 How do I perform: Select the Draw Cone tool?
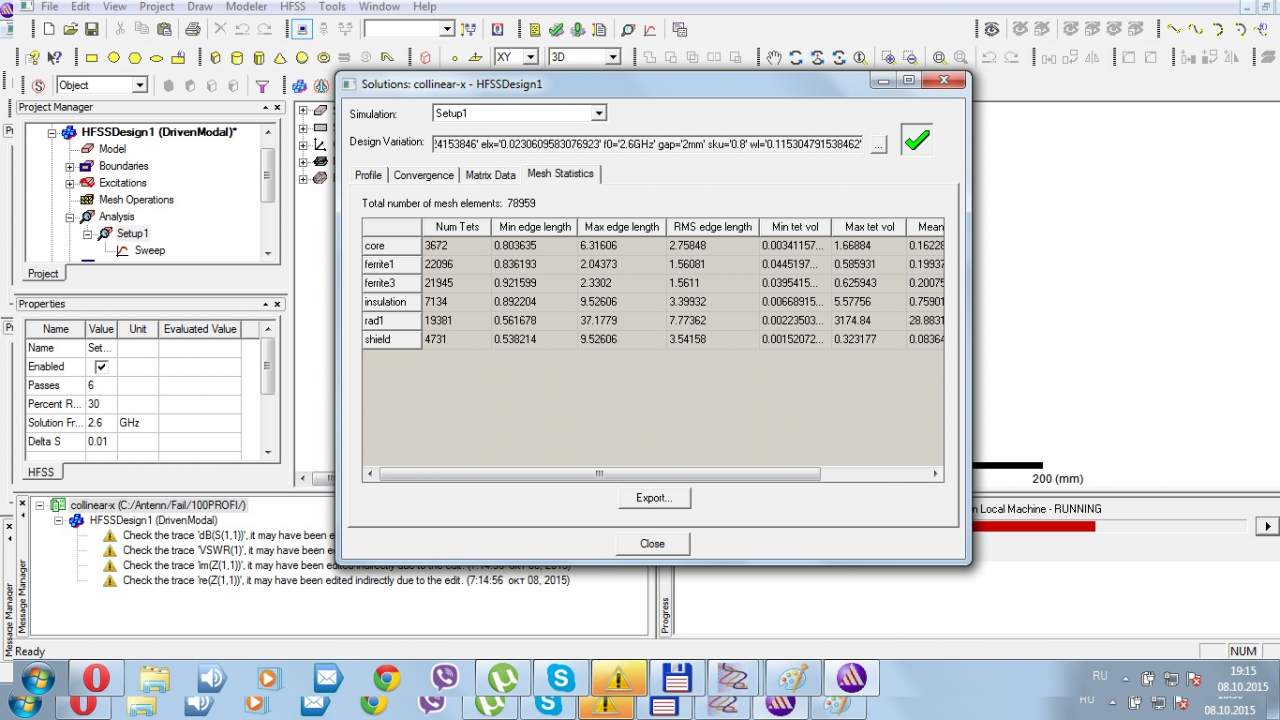(x=282, y=58)
